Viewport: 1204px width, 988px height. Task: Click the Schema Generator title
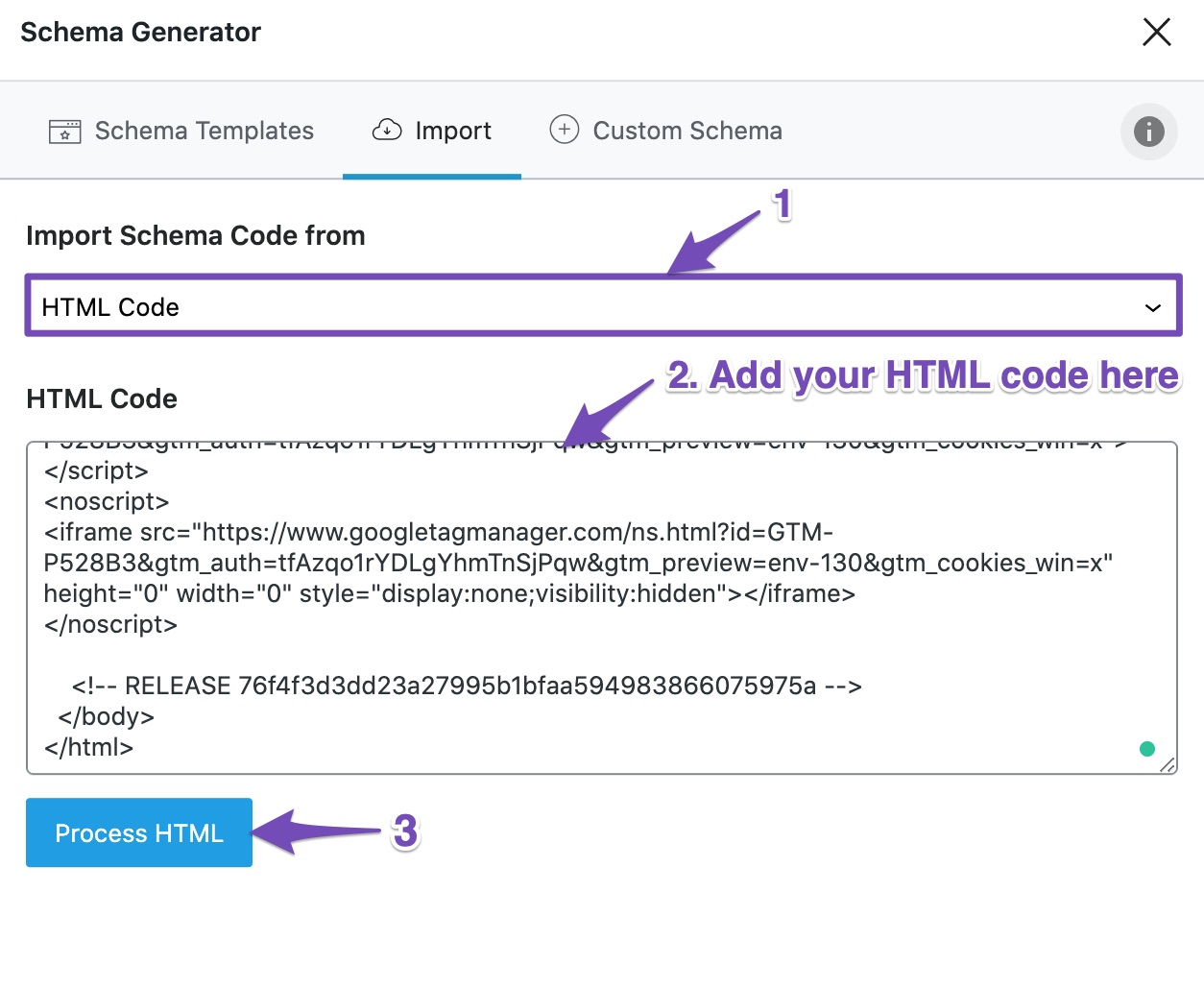coord(141,32)
